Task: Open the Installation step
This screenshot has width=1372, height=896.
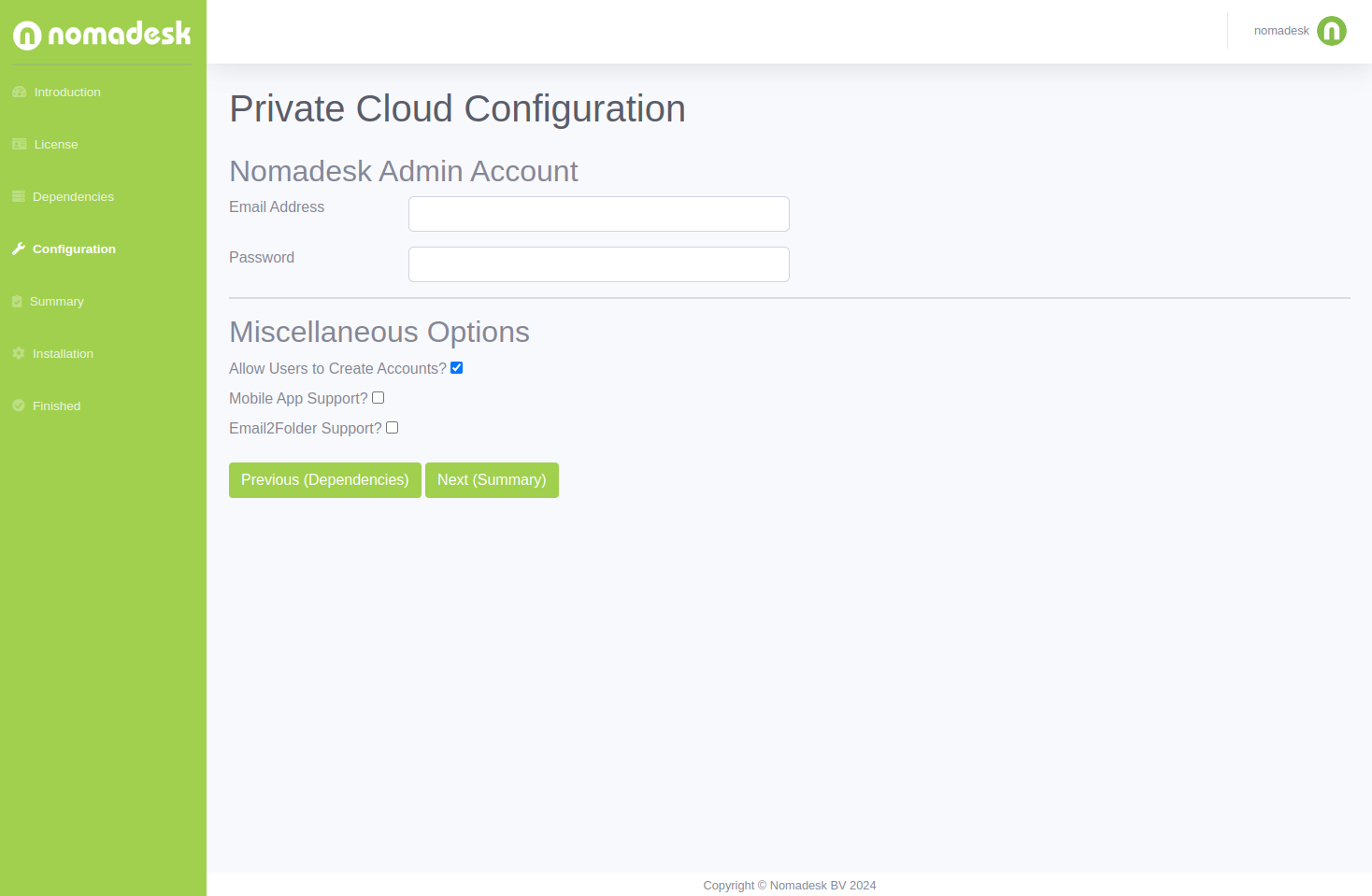Action: 63,353
